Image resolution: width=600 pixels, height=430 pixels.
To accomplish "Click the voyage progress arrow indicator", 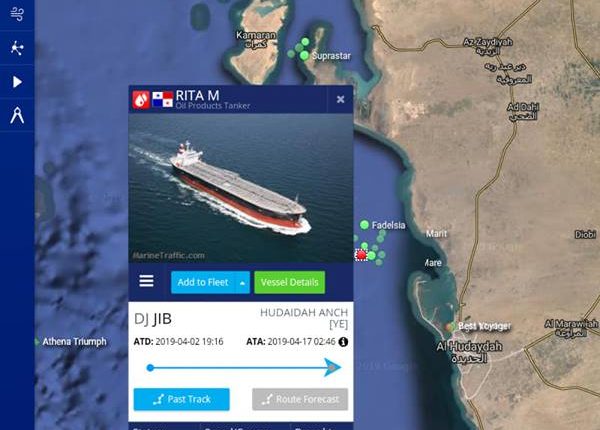I will point(332,367).
